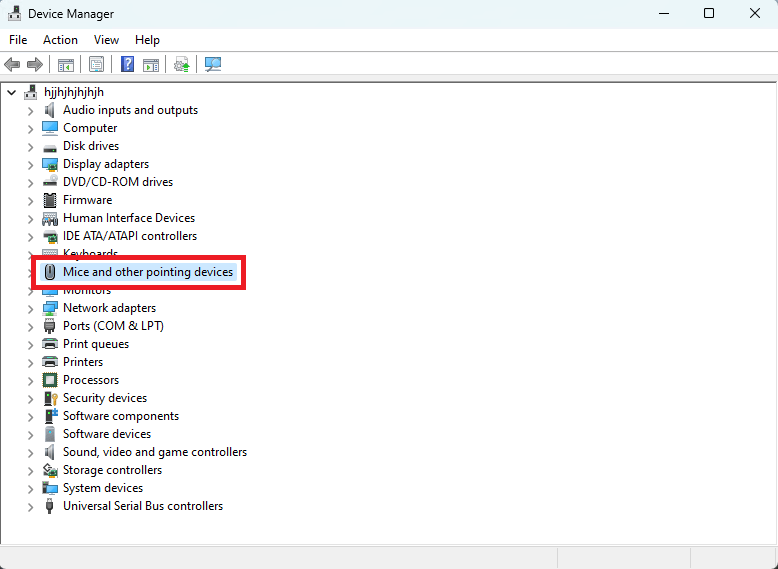The height and width of the screenshot is (569, 778).
Task: Click the Network adapters icon
Action: click(50, 308)
